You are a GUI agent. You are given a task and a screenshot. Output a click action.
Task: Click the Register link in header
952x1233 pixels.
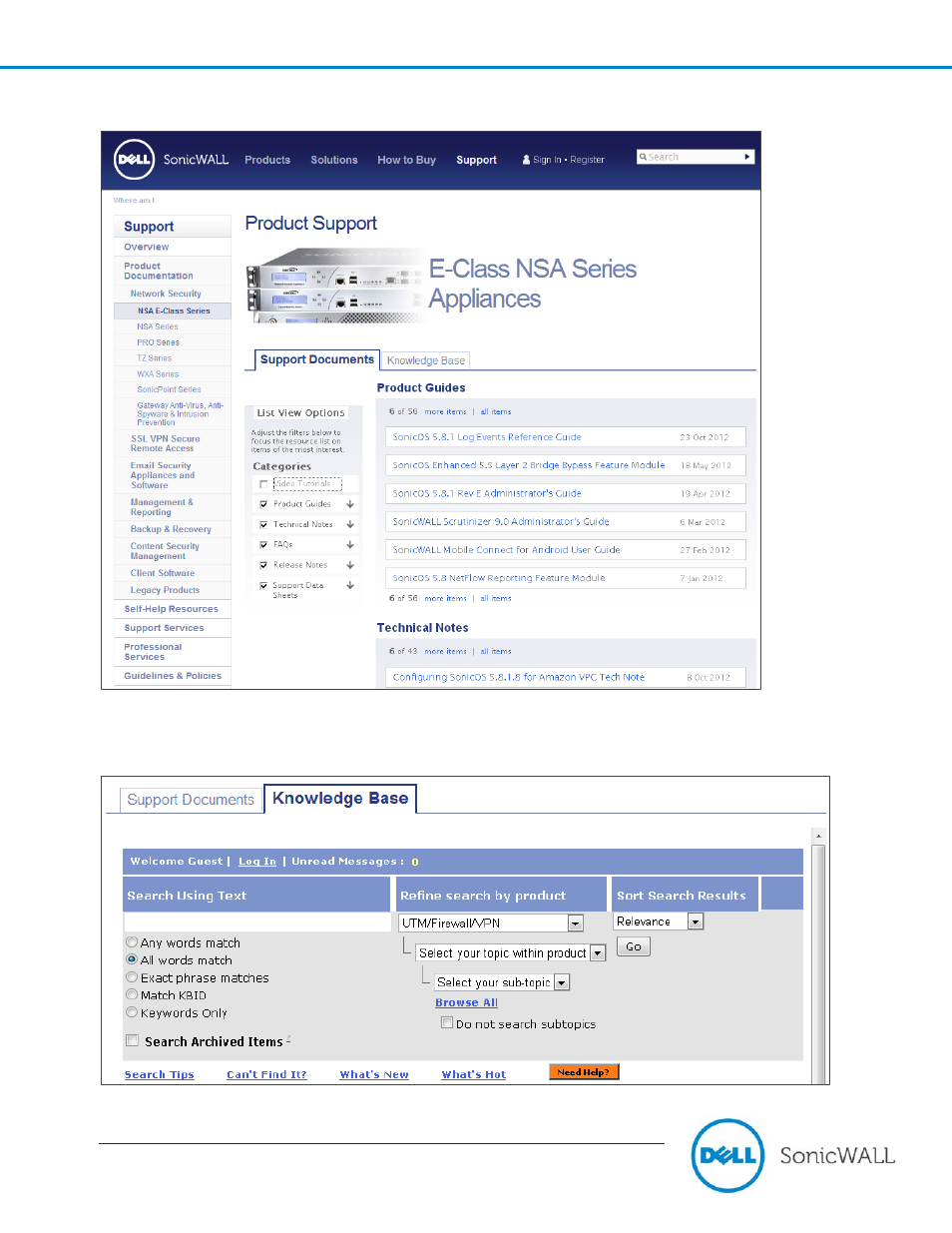pos(587,160)
